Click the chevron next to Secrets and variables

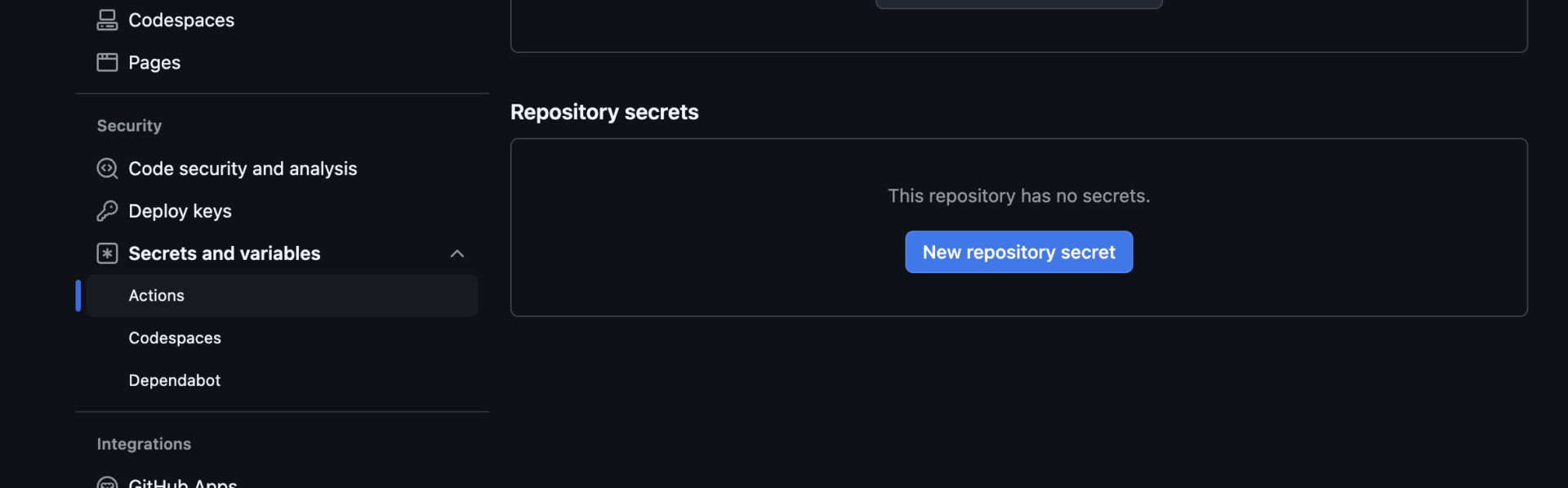pyautogui.click(x=457, y=253)
